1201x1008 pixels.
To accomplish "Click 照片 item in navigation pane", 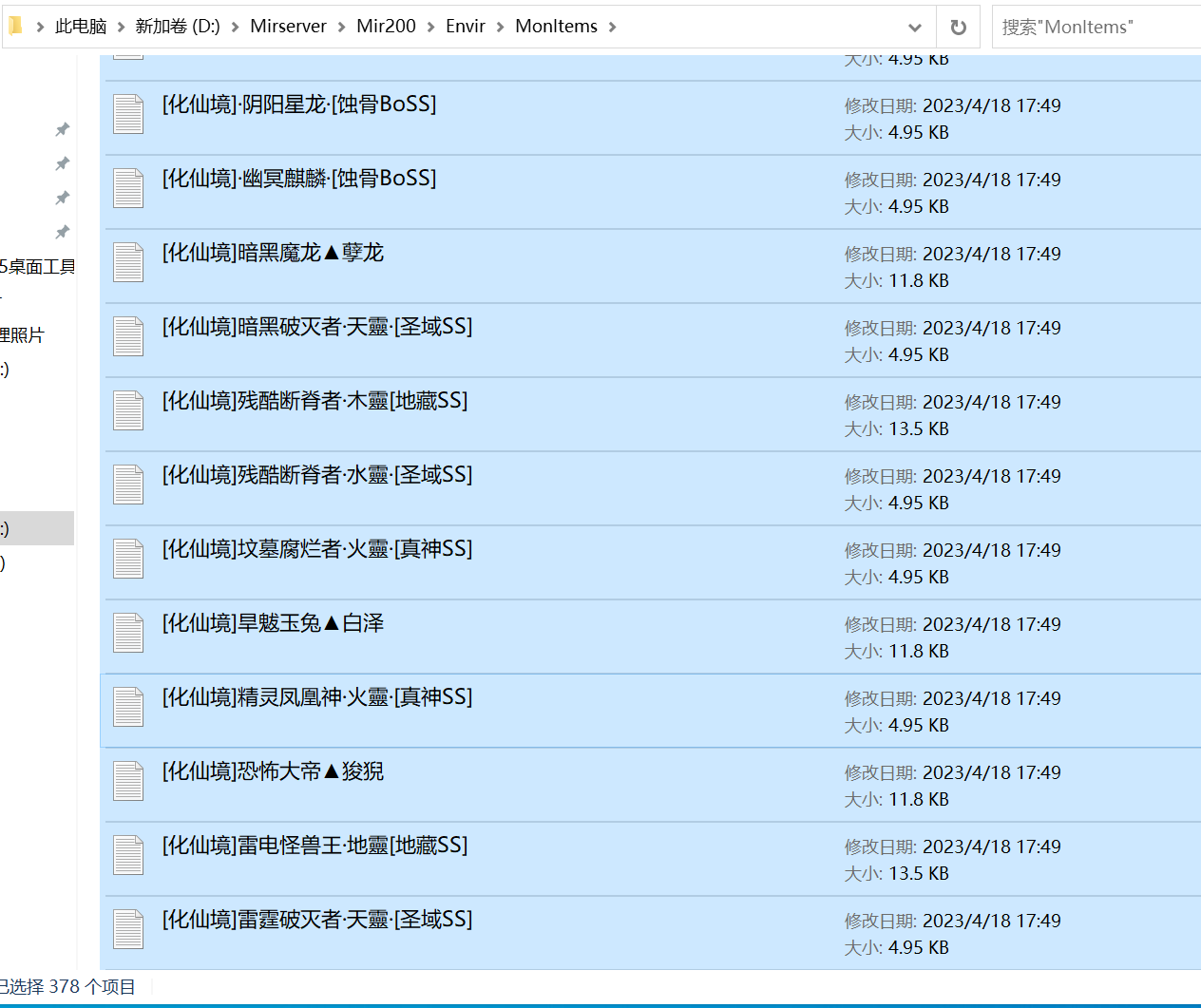I will click(x=22, y=335).
